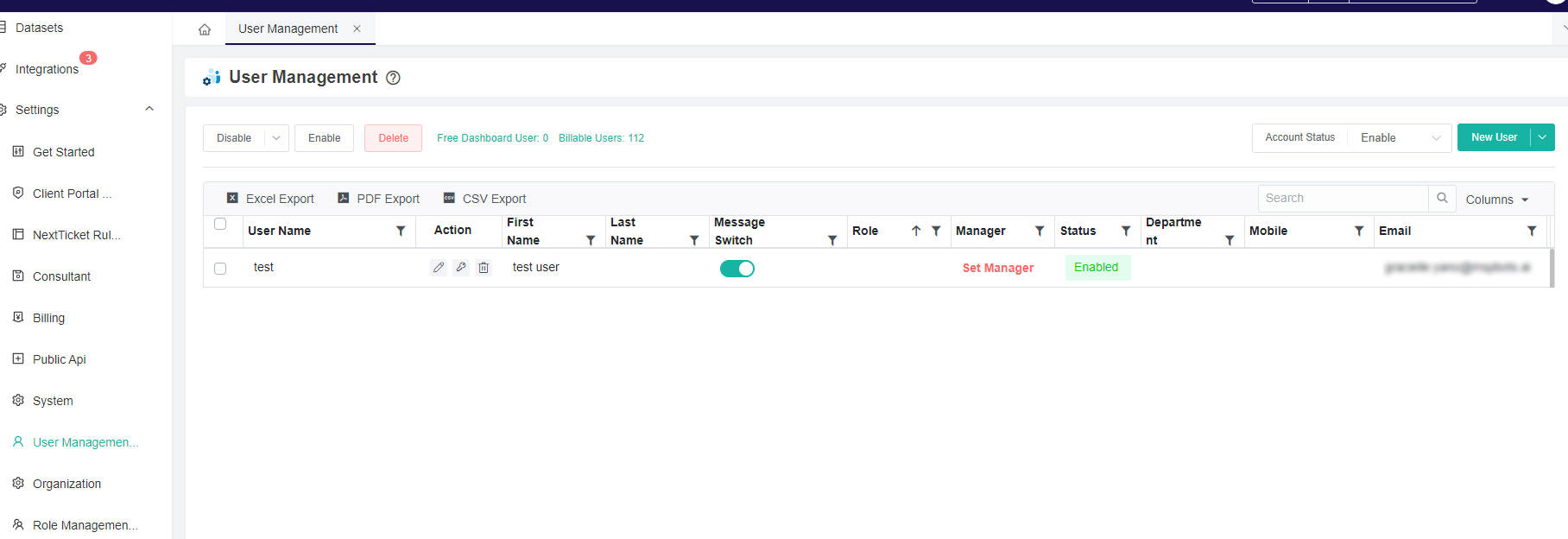
Task: Click the Set Manager link
Action: click(997, 268)
